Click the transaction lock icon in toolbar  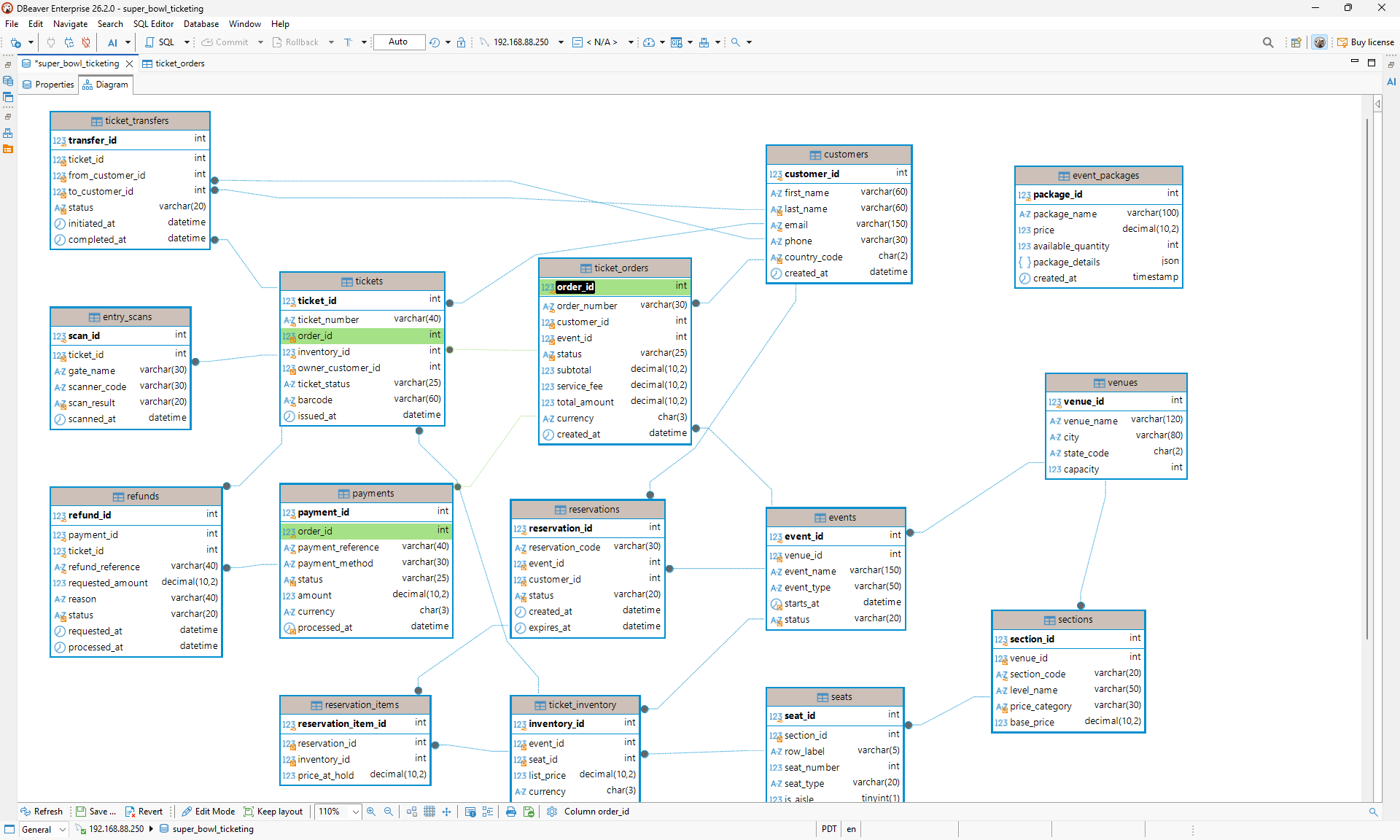pos(461,42)
